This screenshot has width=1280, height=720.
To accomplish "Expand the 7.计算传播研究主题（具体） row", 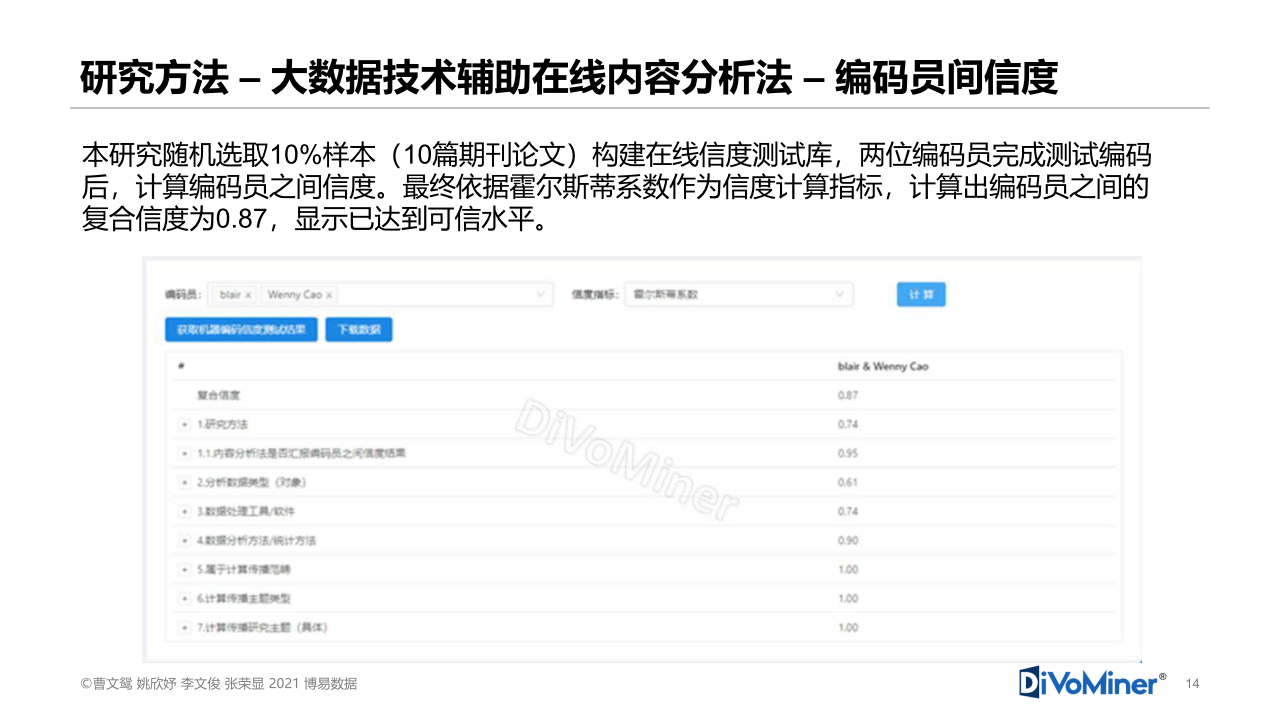I will click(x=185, y=628).
